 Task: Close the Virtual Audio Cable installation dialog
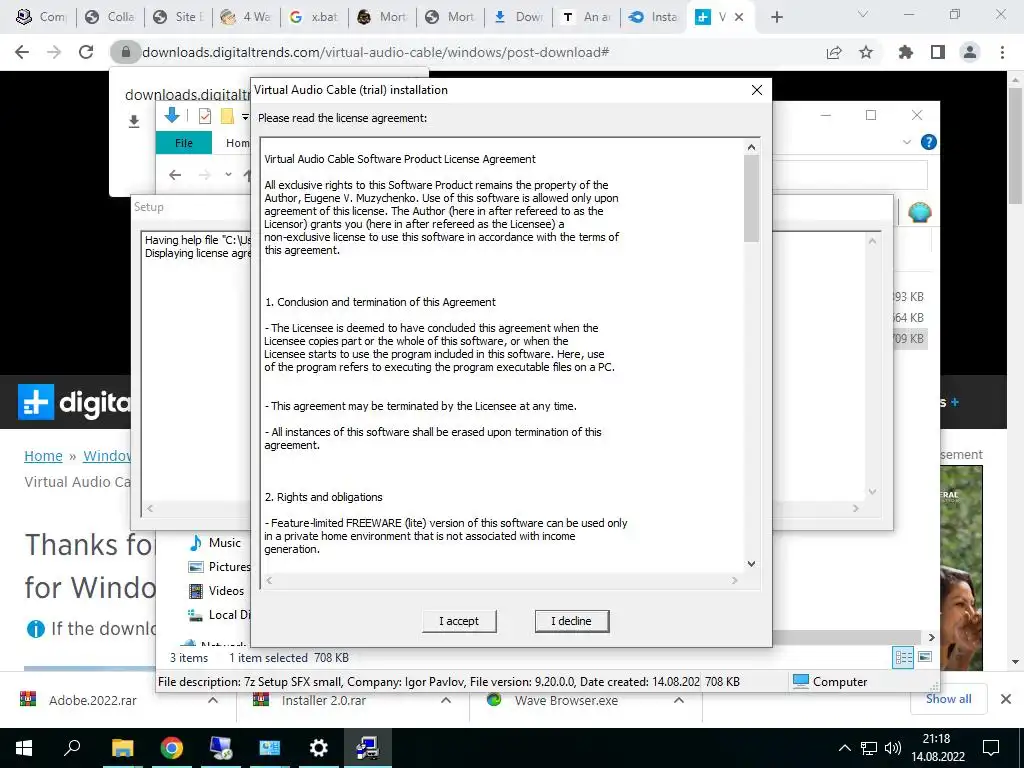click(756, 90)
